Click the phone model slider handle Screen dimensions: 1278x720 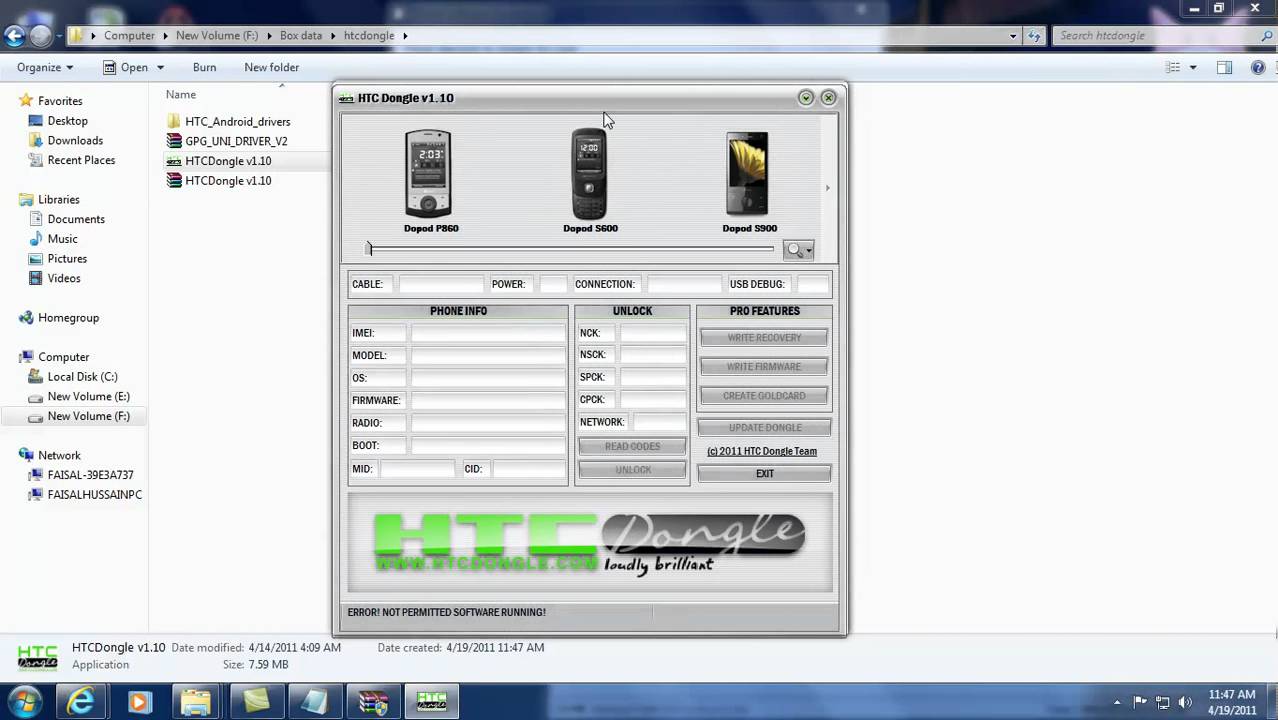click(369, 249)
